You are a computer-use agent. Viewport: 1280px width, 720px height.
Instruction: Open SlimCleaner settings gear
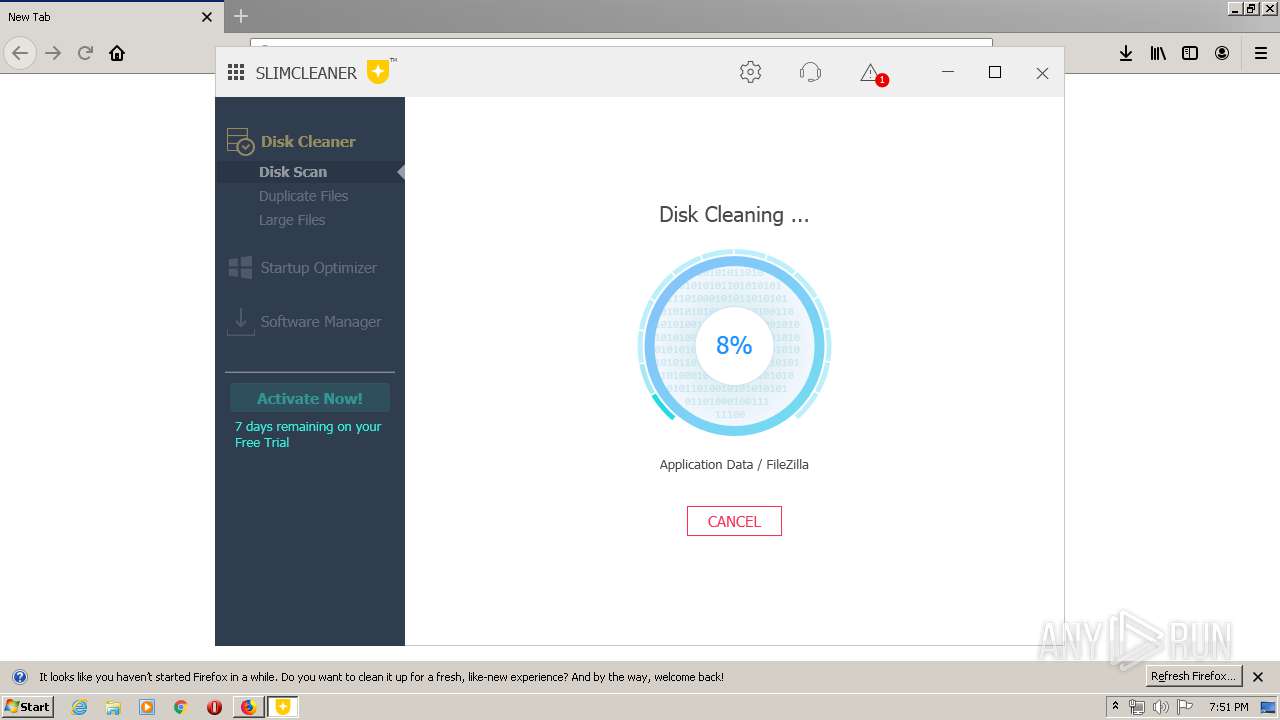coord(750,72)
